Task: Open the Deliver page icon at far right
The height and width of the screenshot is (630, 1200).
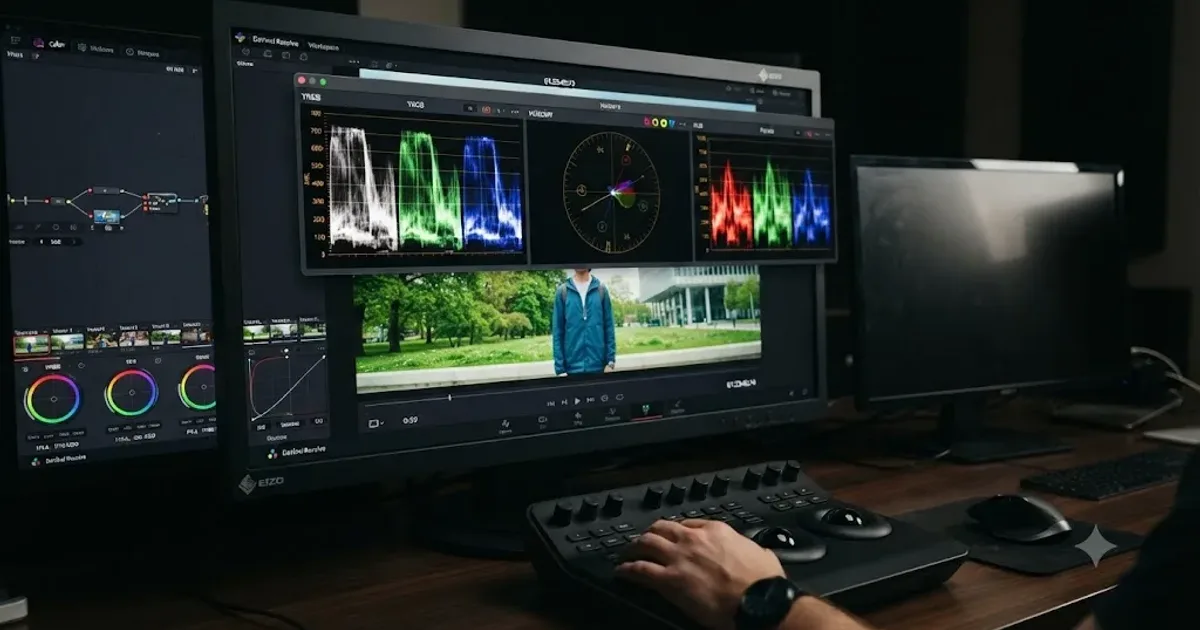Action: (x=678, y=405)
